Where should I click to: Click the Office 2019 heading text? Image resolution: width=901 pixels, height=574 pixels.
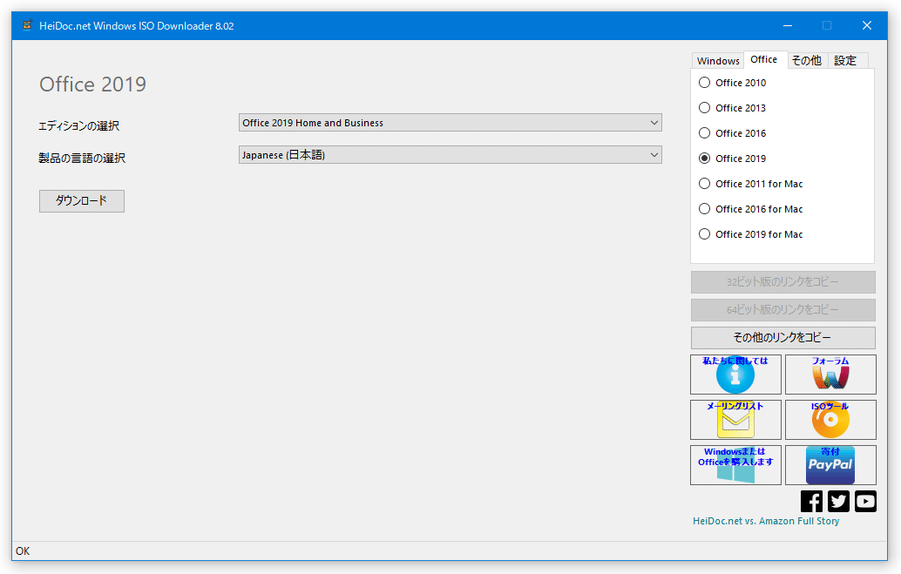[93, 84]
